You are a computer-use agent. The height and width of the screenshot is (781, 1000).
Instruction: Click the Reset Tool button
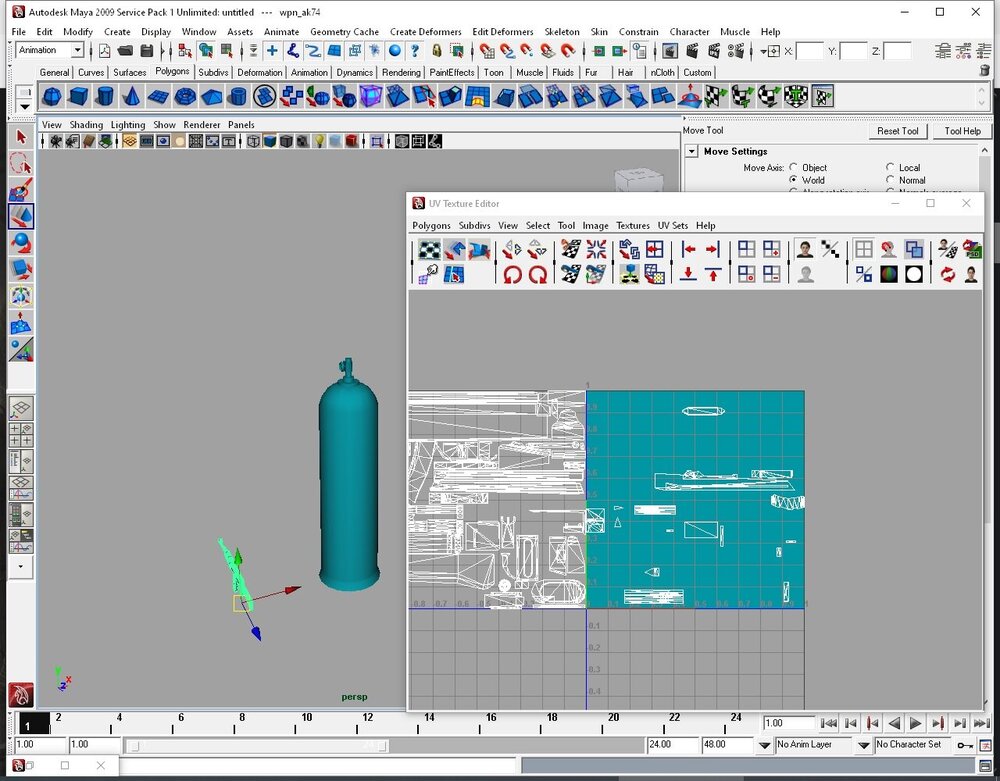(897, 131)
